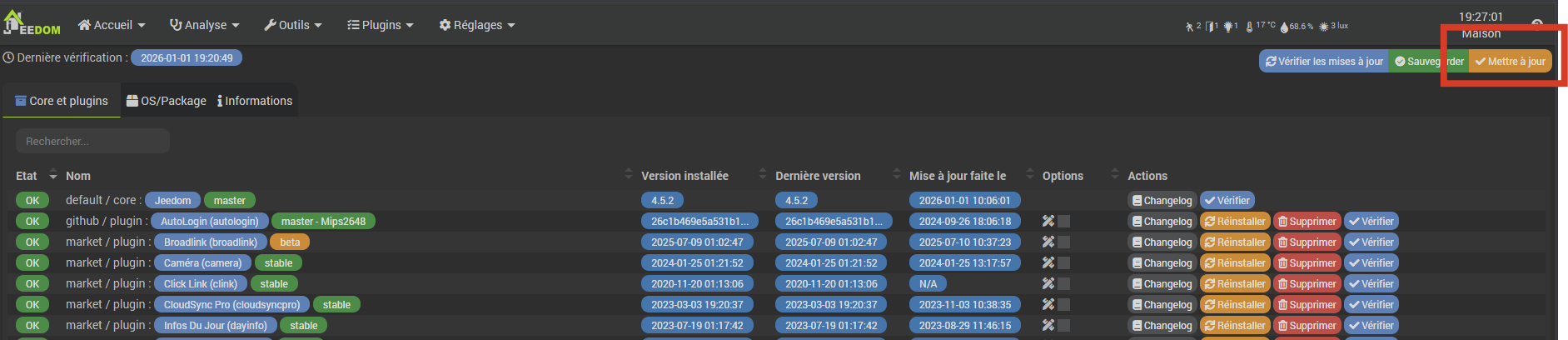Click Réinstaller for the AutoLogin plugin
Screen dimensions: 1568x340
pyautogui.click(x=1235, y=222)
